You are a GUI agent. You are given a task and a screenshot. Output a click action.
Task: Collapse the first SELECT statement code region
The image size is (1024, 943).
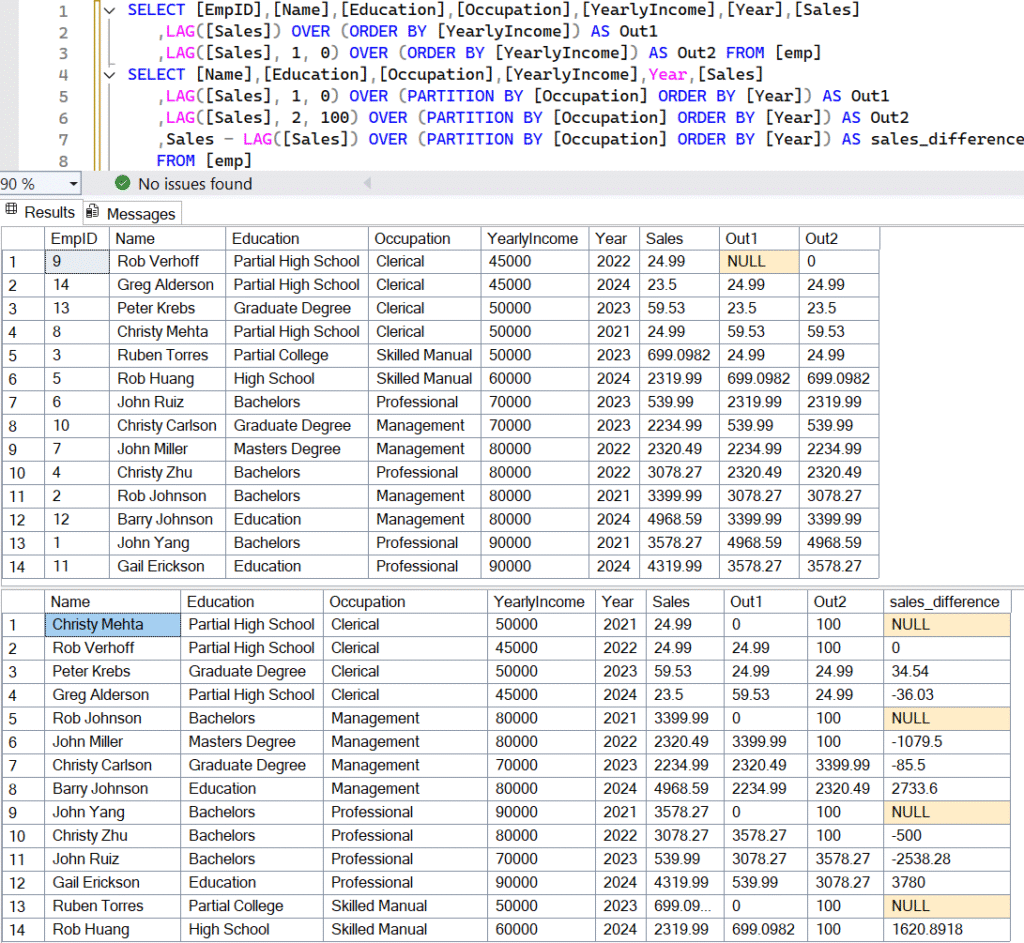click(x=108, y=11)
